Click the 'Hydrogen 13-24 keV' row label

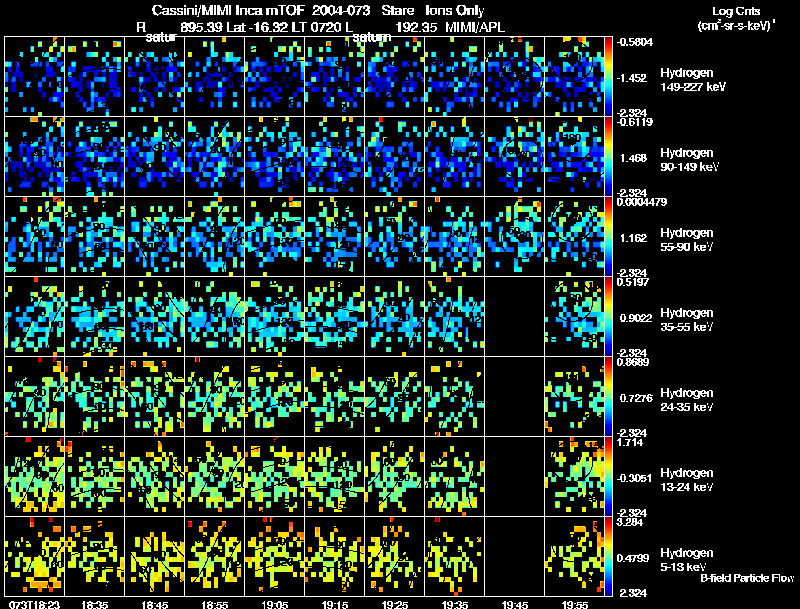[x=687, y=480]
